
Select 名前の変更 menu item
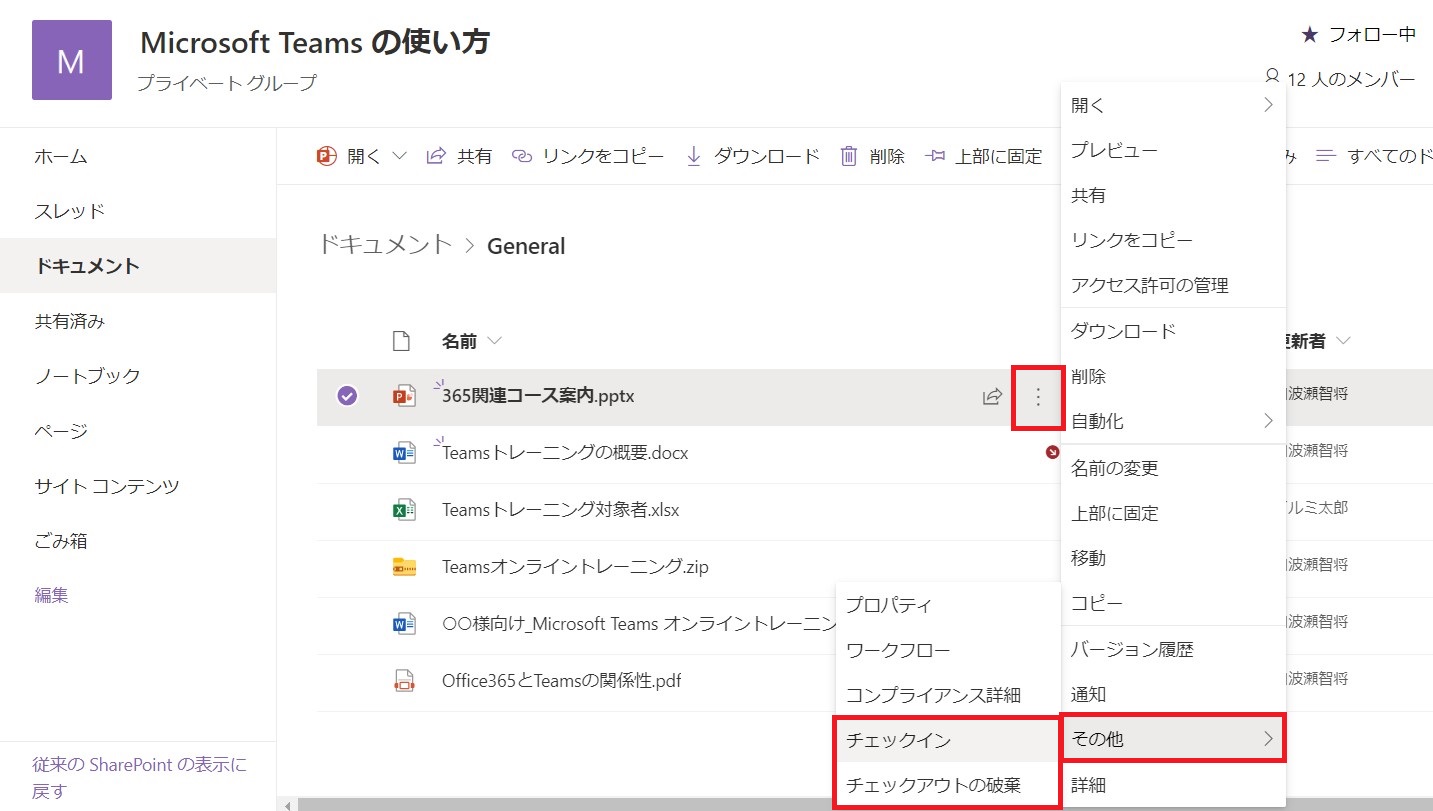(x=1173, y=467)
